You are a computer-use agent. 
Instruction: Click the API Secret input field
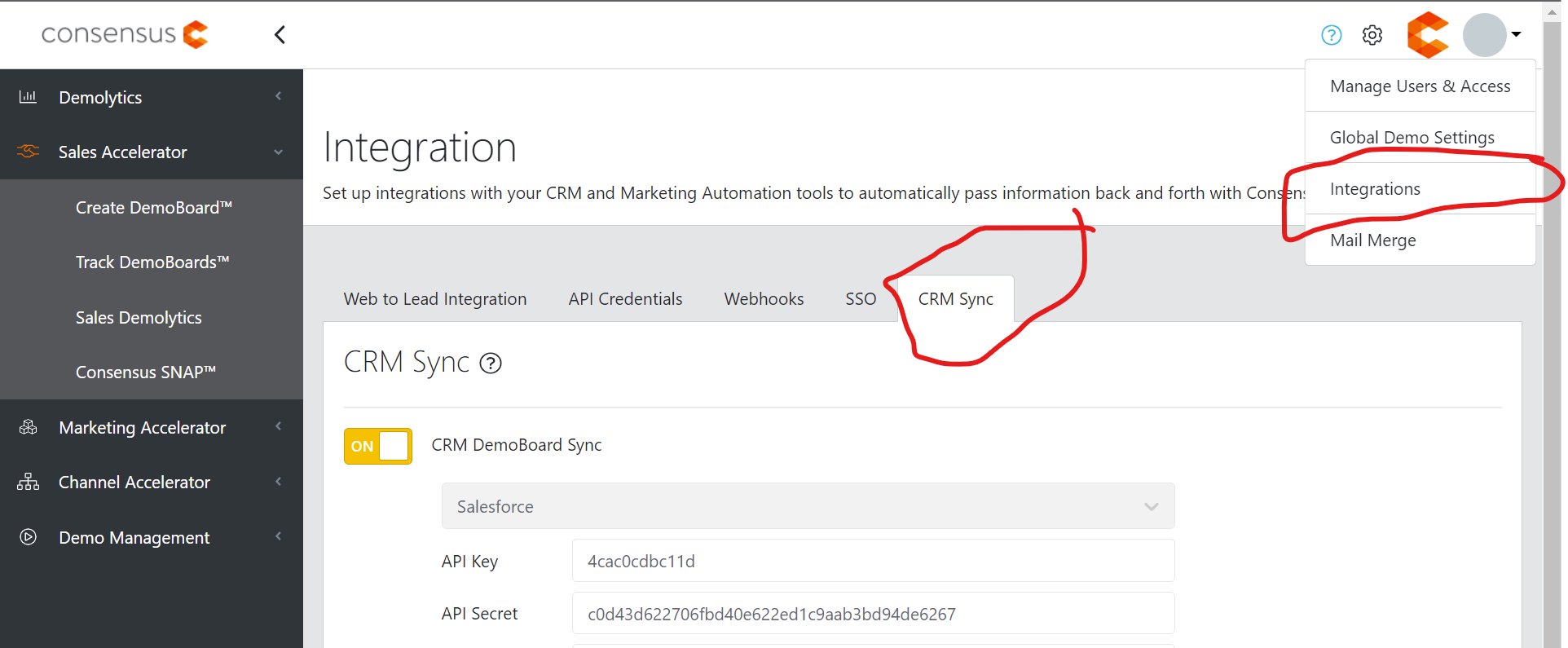(x=874, y=614)
